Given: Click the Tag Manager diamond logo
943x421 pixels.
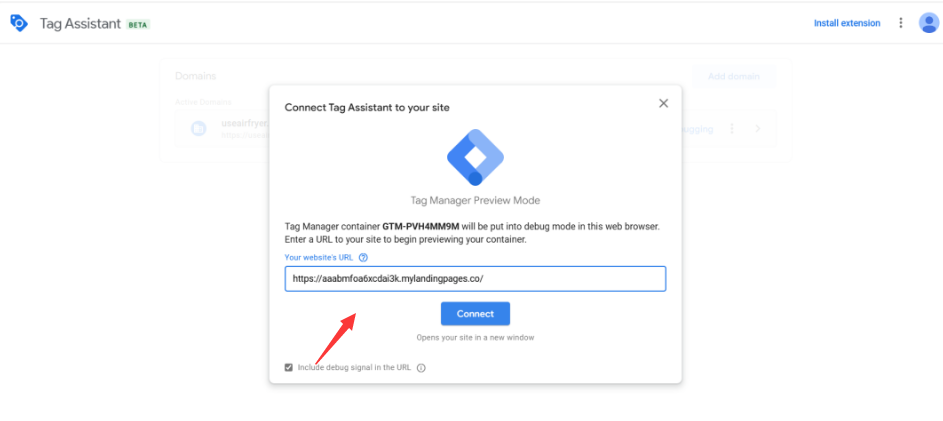Looking at the screenshot, I should [x=475, y=157].
